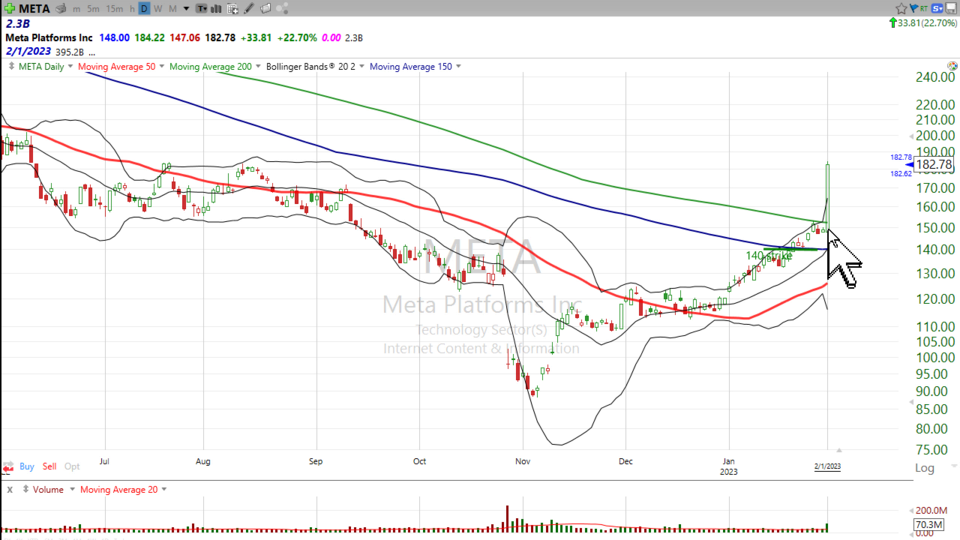Click the share dots icon in toolbar
960x540 pixels.
tap(282, 9)
